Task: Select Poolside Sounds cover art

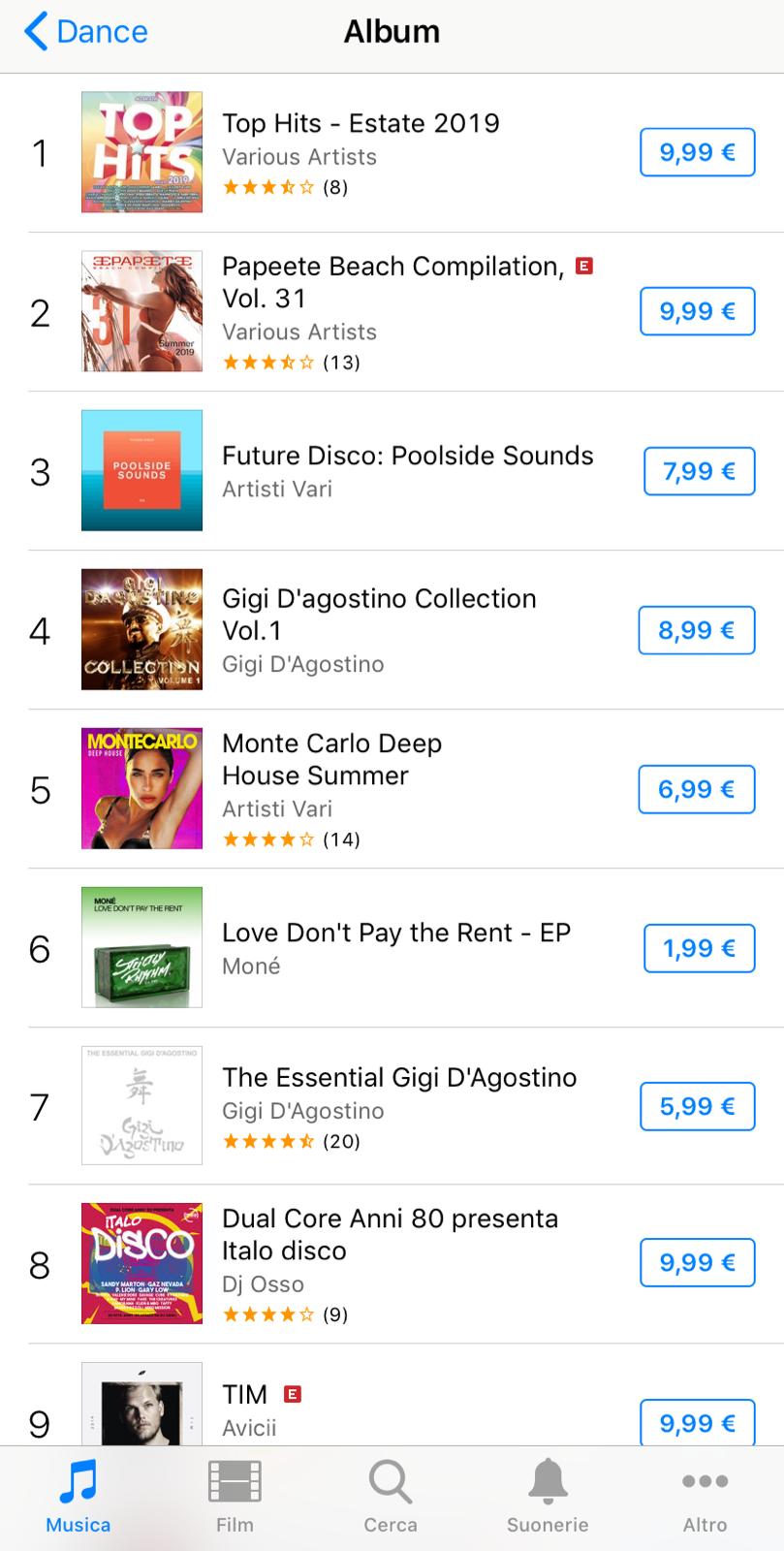Action: pyautogui.click(x=141, y=470)
